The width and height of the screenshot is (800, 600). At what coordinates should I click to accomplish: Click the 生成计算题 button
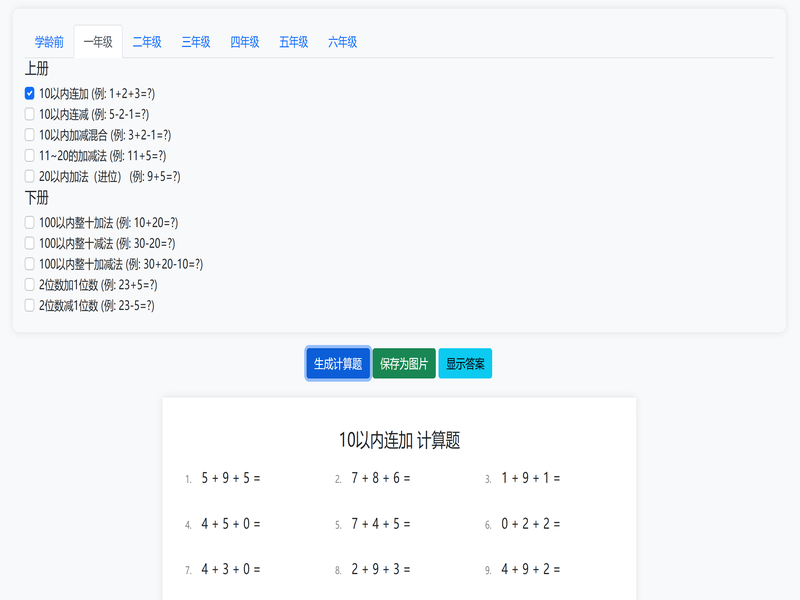pyautogui.click(x=338, y=364)
